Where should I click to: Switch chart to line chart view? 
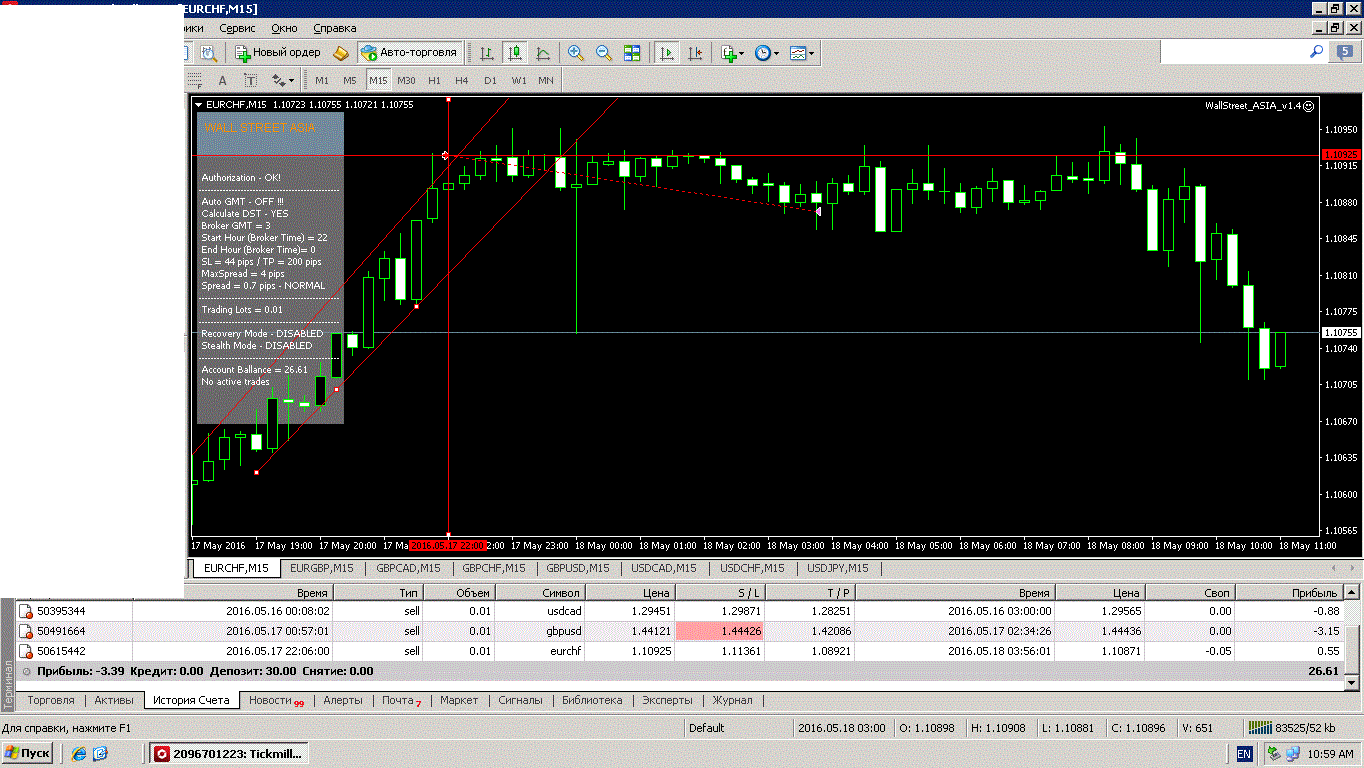[x=543, y=53]
